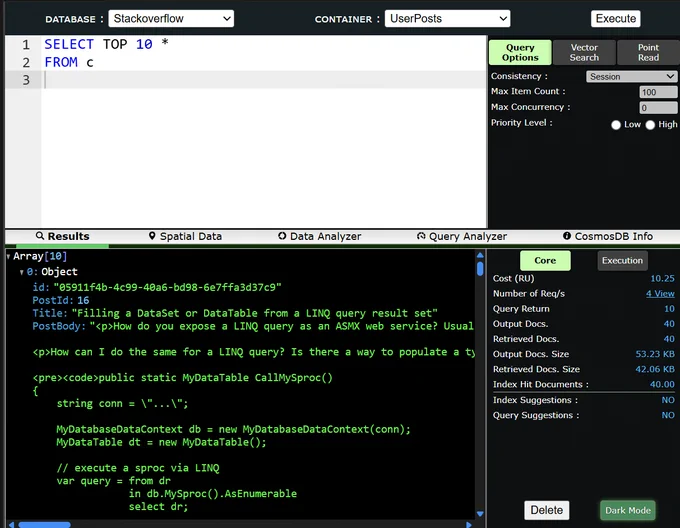Screen dimensions: 680x528
Task: Click line number 2 in editor gutter
Action: 26,63
